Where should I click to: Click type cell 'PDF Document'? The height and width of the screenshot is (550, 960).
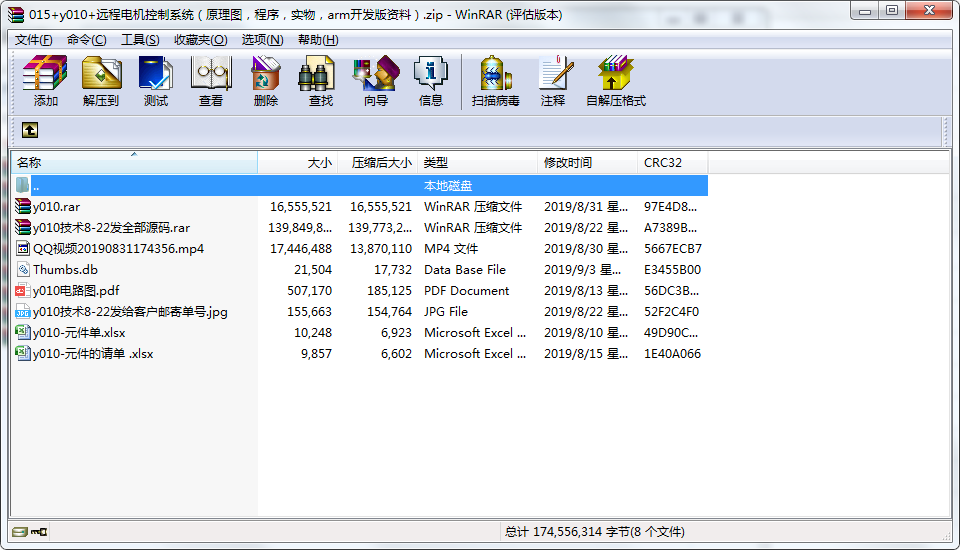pos(466,290)
